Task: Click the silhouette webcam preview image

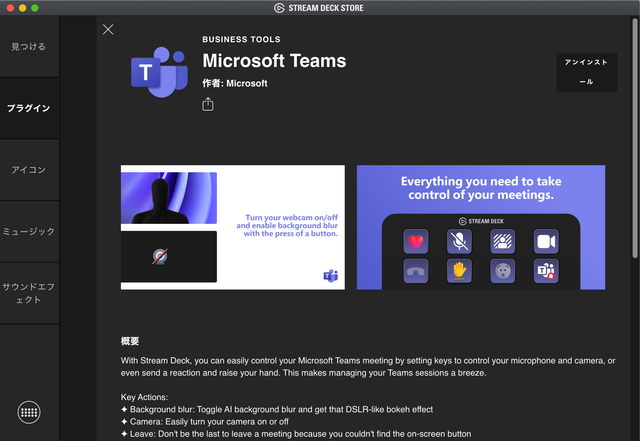Action: click(169, 198)
